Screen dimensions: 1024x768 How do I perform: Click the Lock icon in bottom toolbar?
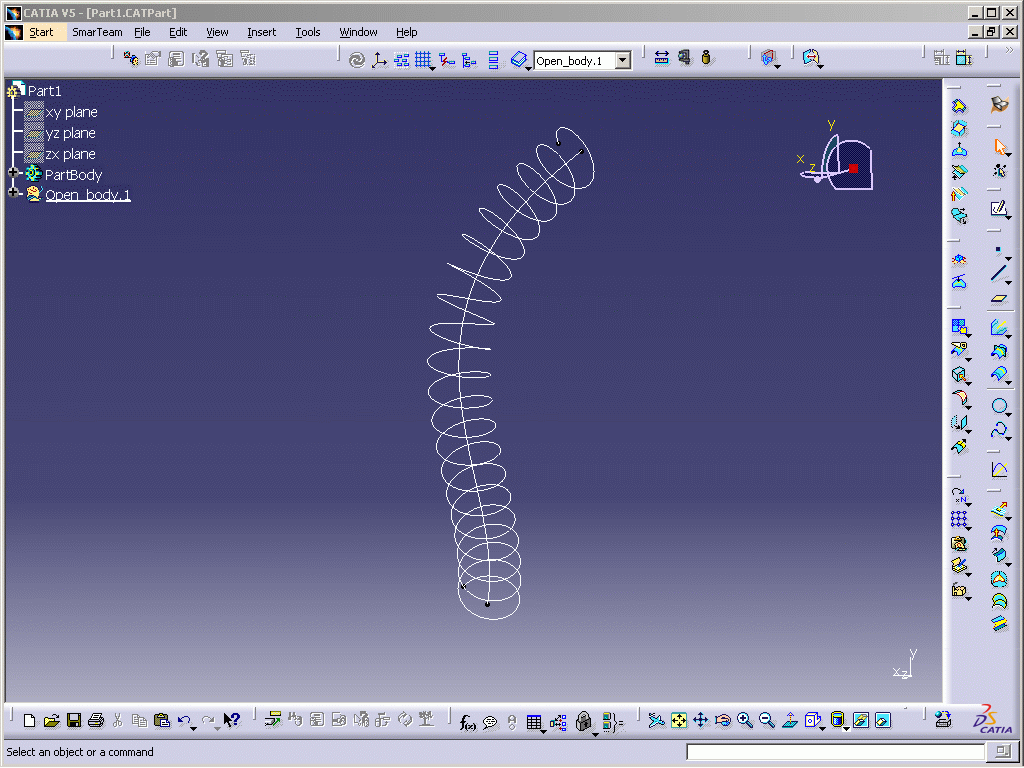point(584,722)
